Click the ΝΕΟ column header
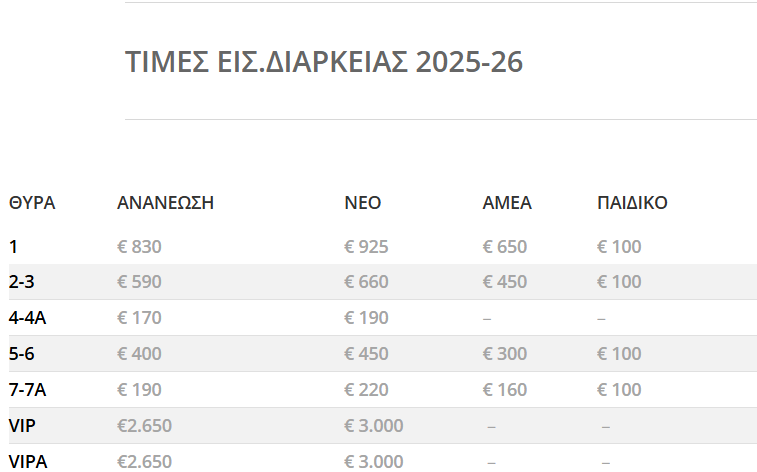Viewport: 757px width, 472px height. [363, 203]
